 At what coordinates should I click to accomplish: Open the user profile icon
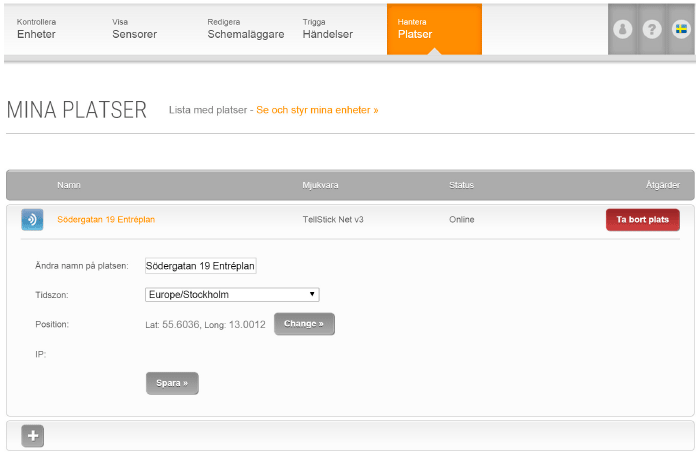coord(623,29)
